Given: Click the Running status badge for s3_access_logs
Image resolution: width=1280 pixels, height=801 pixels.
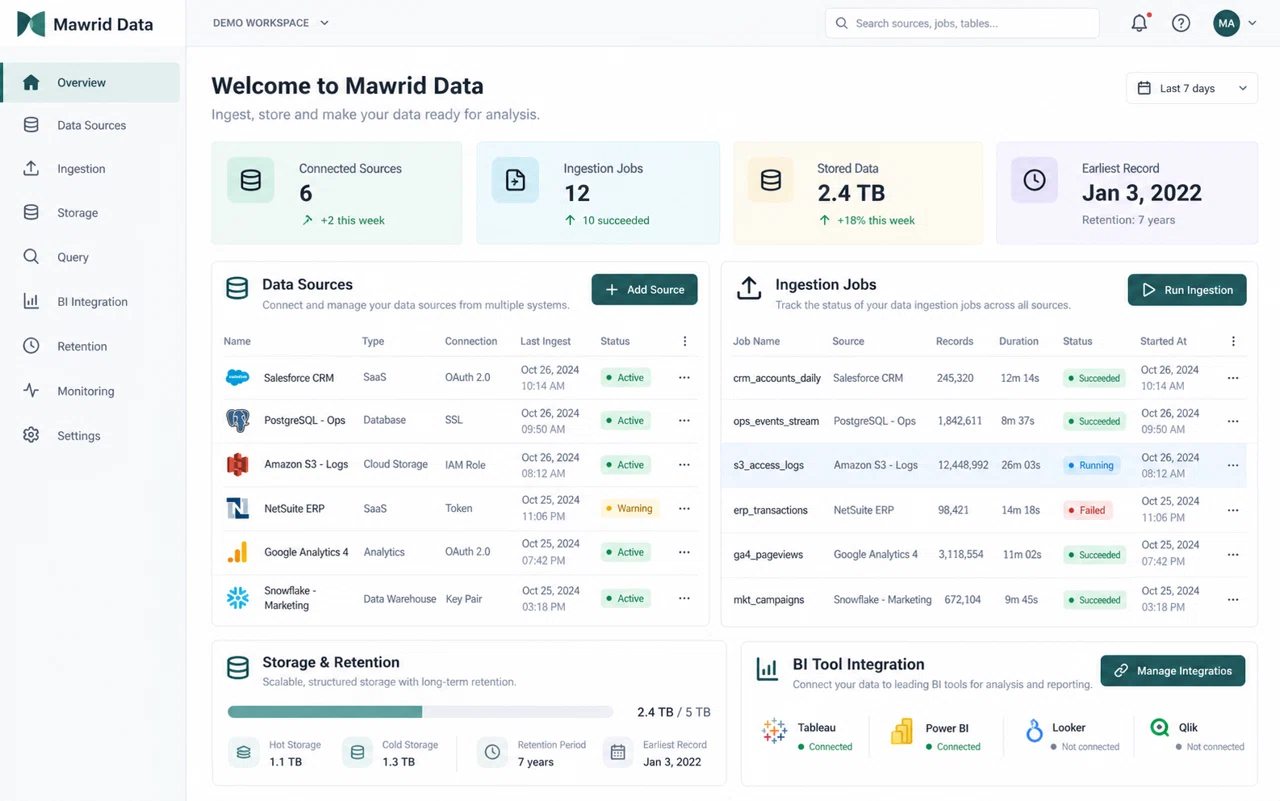Looking at the screenshot, I should click(1091, 465).
